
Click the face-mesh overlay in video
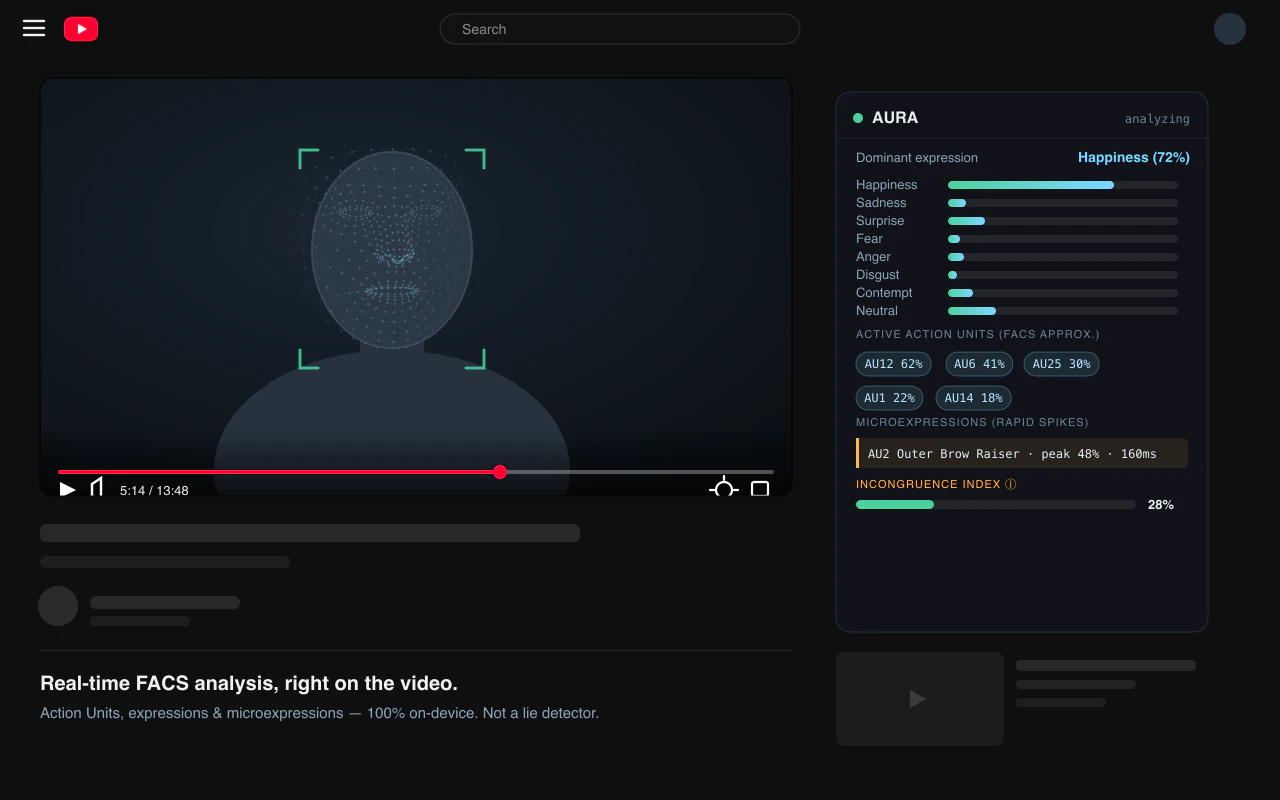click(x=392, y=250)
